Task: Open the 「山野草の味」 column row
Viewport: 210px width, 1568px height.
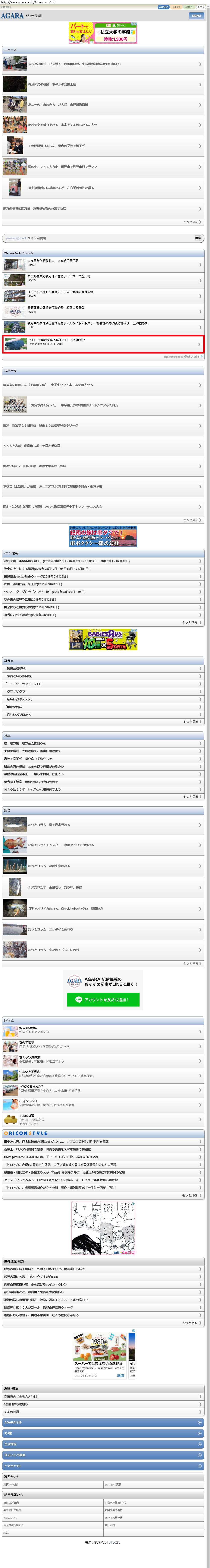Action: [x=103, y=707]
